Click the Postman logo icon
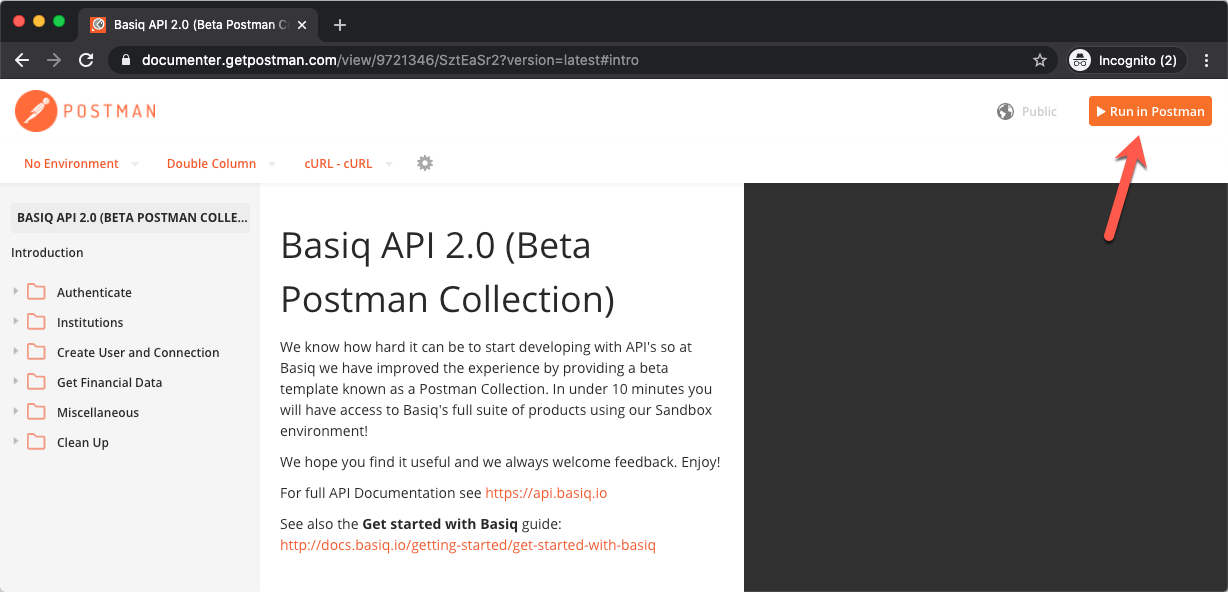The image size is (1228, 592). point(36,111)
